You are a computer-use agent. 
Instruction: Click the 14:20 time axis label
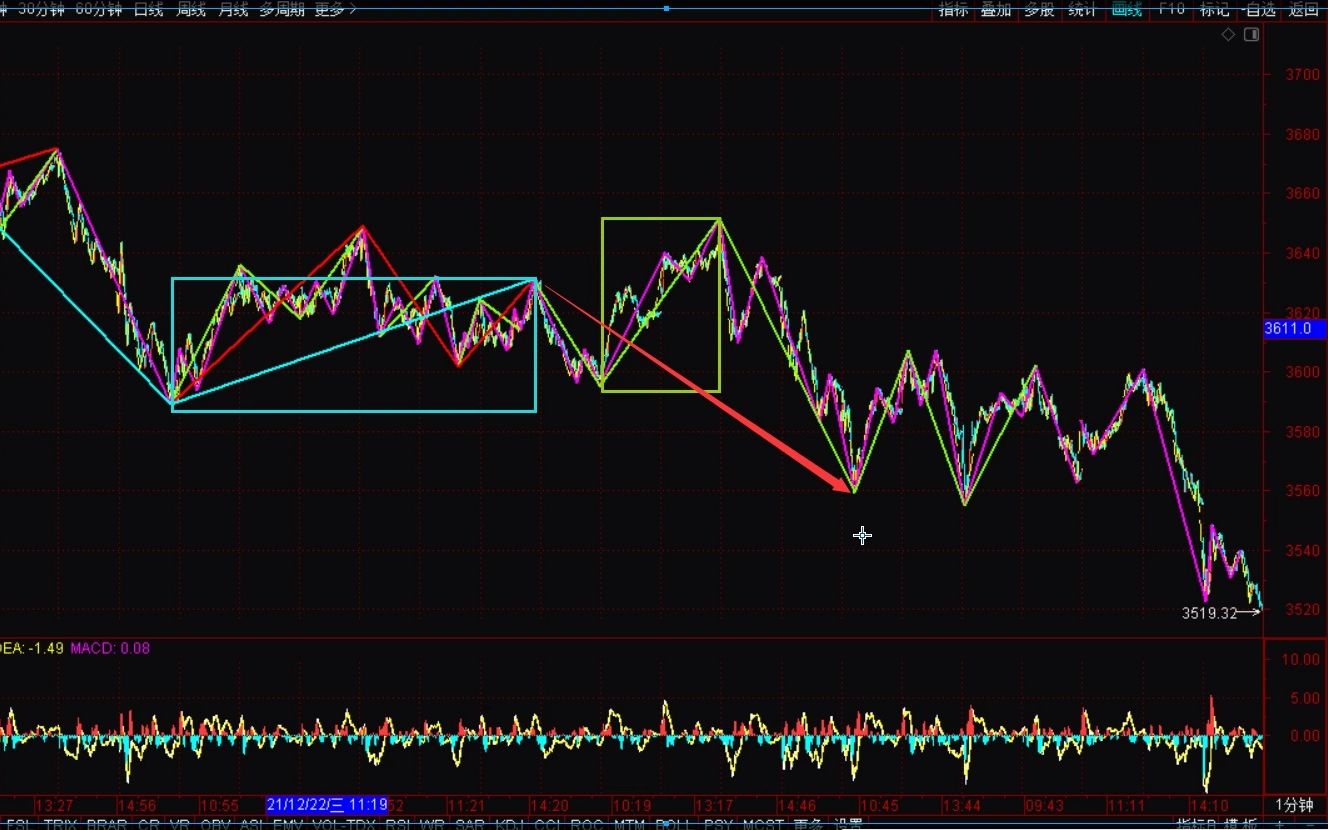(x=549, y=805)
